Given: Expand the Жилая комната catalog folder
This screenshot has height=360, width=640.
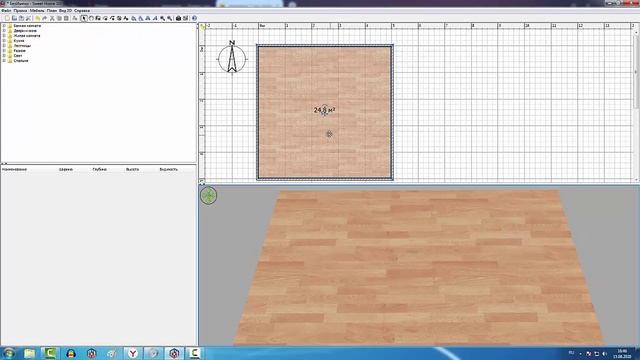Looking at the screenshot, I should tap(4, 36).
